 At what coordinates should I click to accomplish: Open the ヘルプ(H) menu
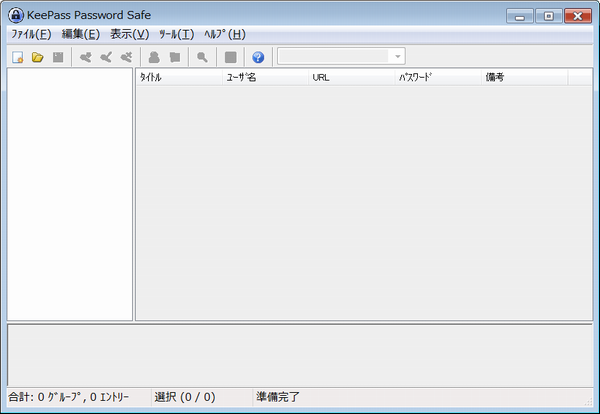[x=225, y=34]
